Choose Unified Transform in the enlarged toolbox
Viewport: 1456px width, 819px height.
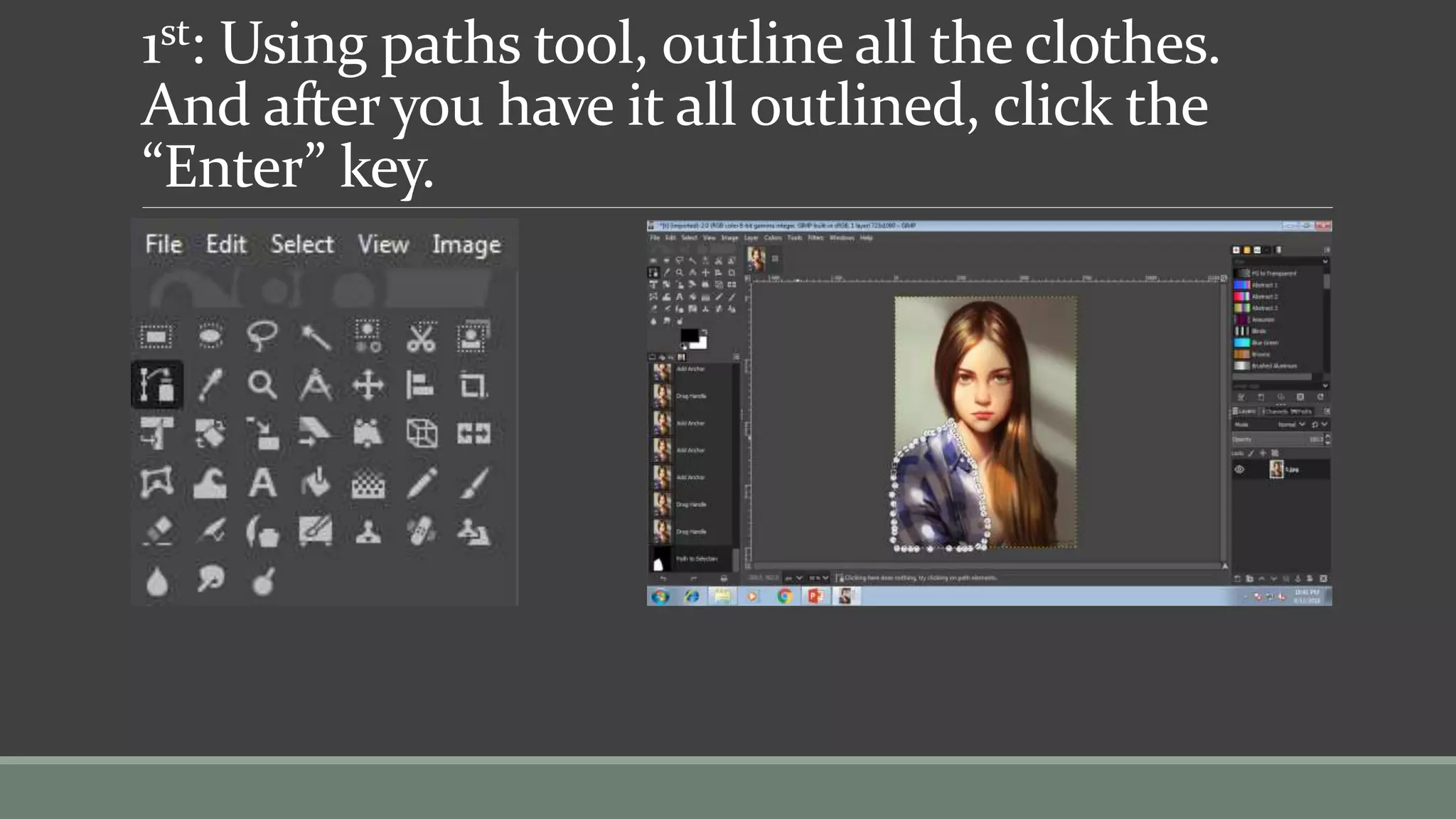[156, 433]
